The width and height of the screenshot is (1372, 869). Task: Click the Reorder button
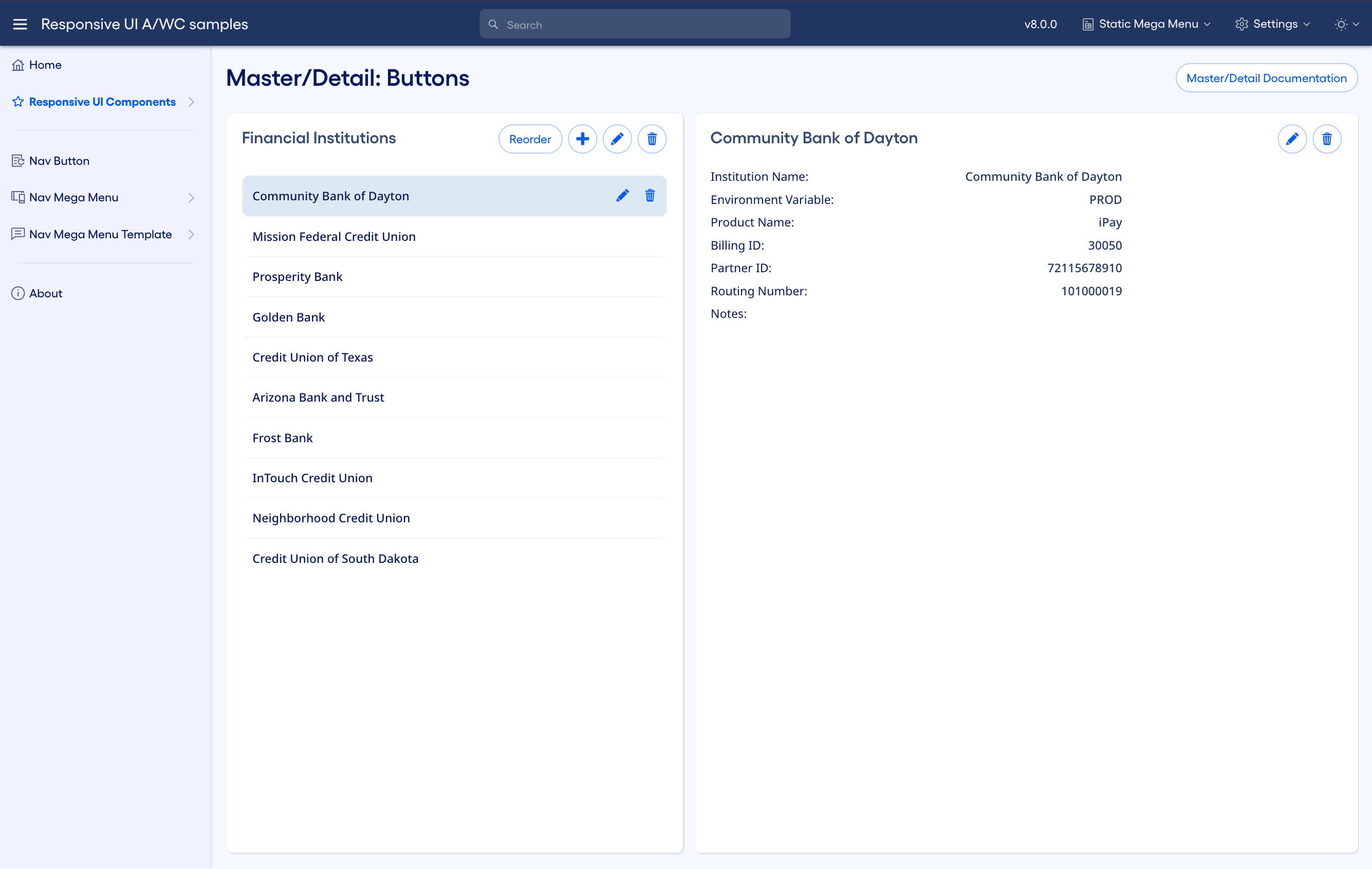[530, 138]
